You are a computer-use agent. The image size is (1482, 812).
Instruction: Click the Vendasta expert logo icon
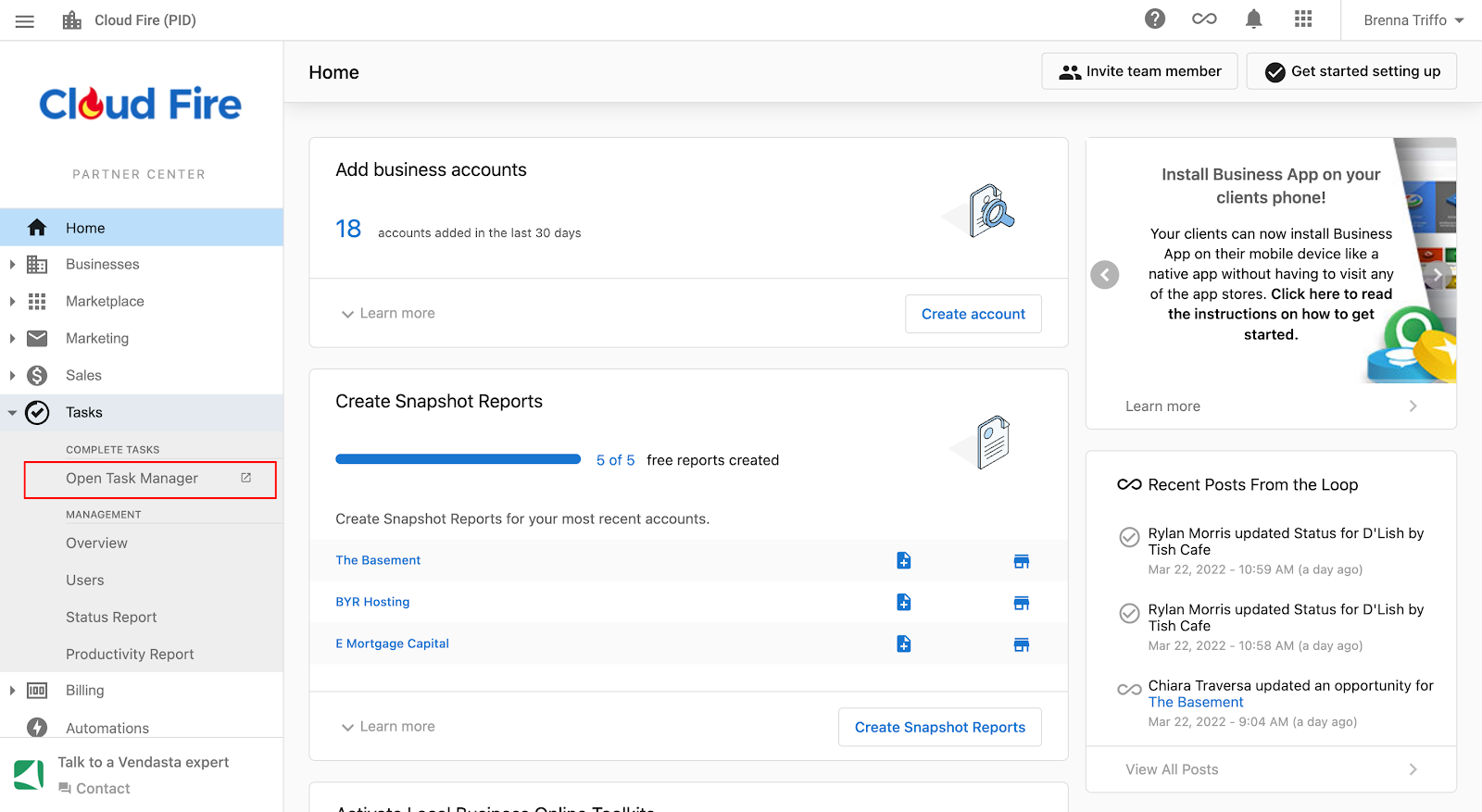(x=29, y=774)
